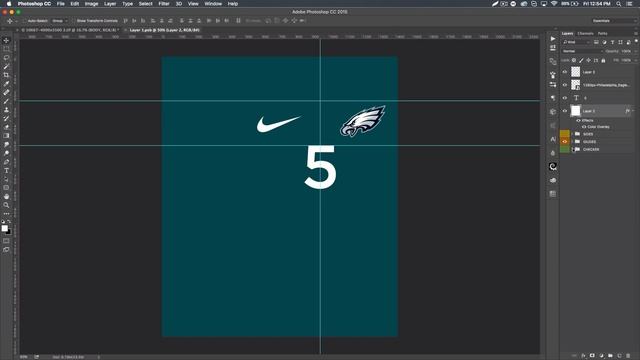Collapse the Layer 2 effects list arrow
The image size is (640, 360).
coord(633,111)
